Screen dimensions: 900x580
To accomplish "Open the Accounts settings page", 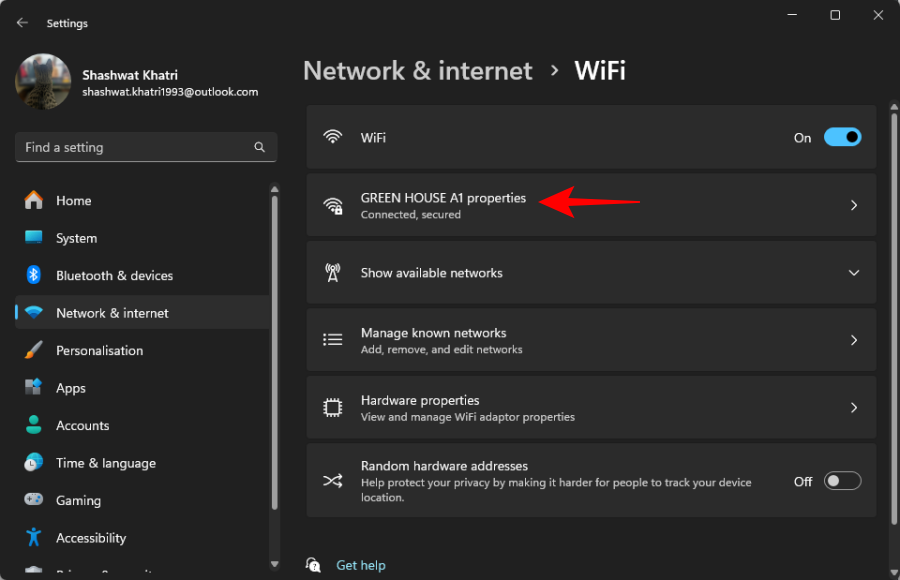I will (x=83, y=425).
